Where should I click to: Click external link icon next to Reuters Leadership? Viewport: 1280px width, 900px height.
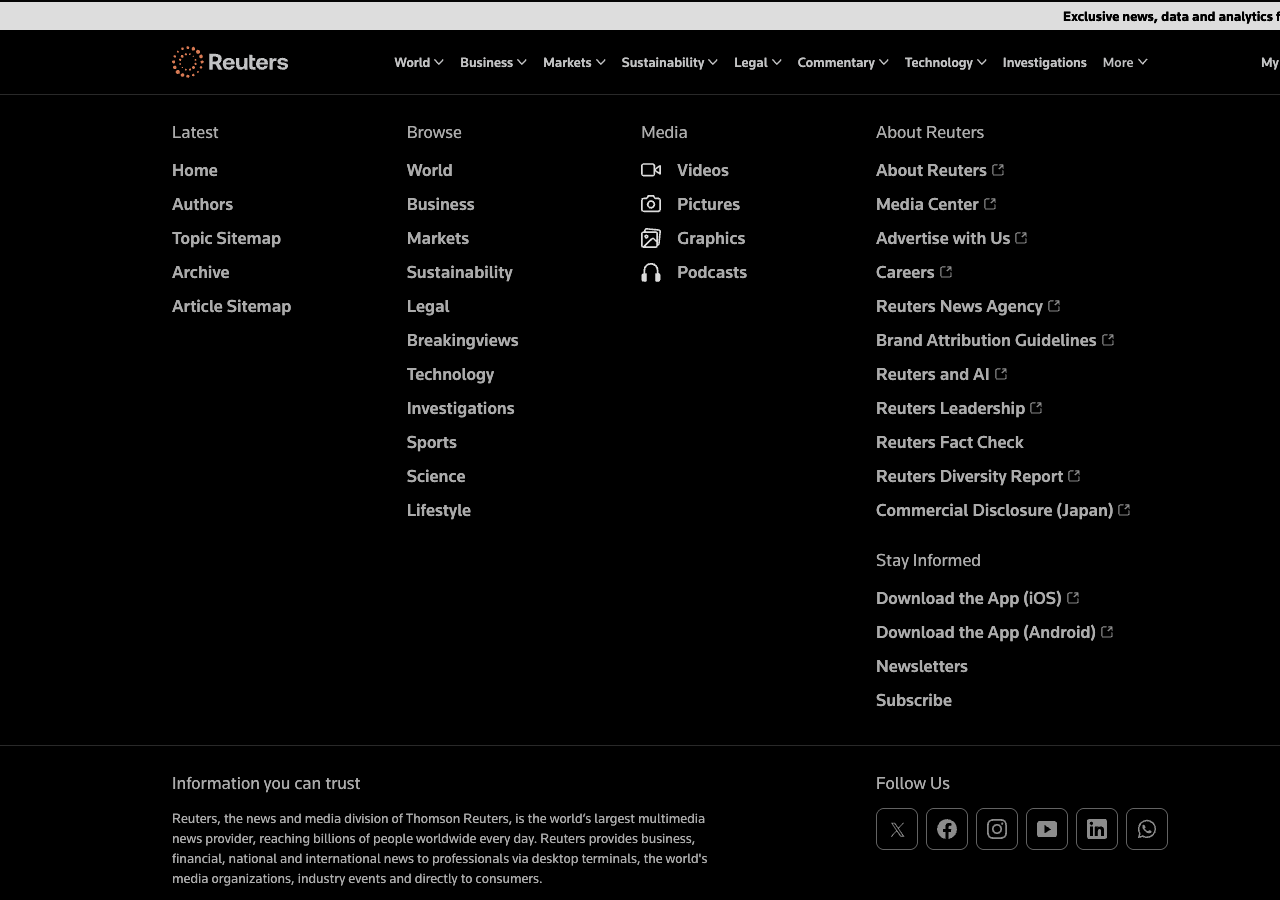(1036, 408)
